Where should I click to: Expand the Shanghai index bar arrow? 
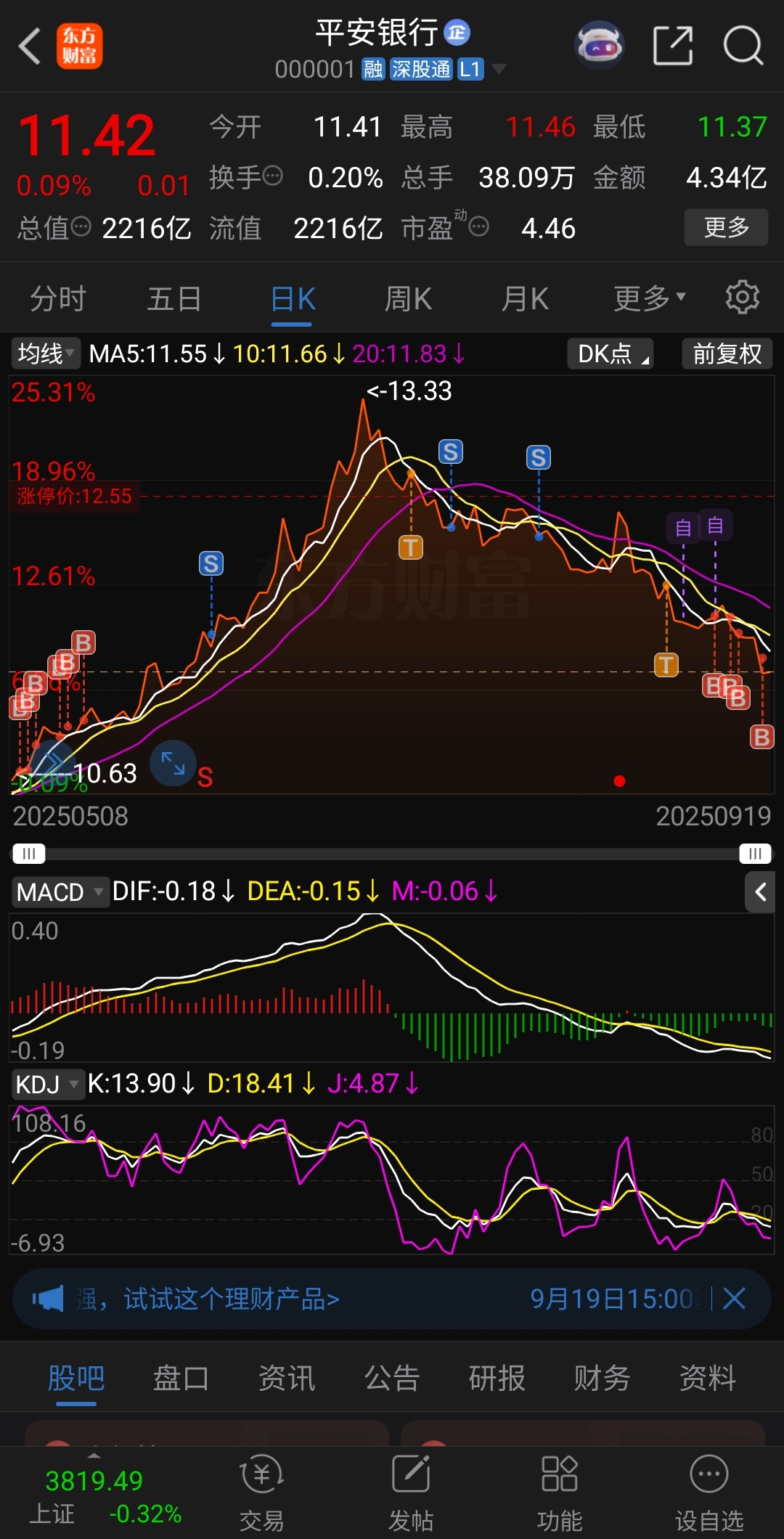(x=94, y=1455)
